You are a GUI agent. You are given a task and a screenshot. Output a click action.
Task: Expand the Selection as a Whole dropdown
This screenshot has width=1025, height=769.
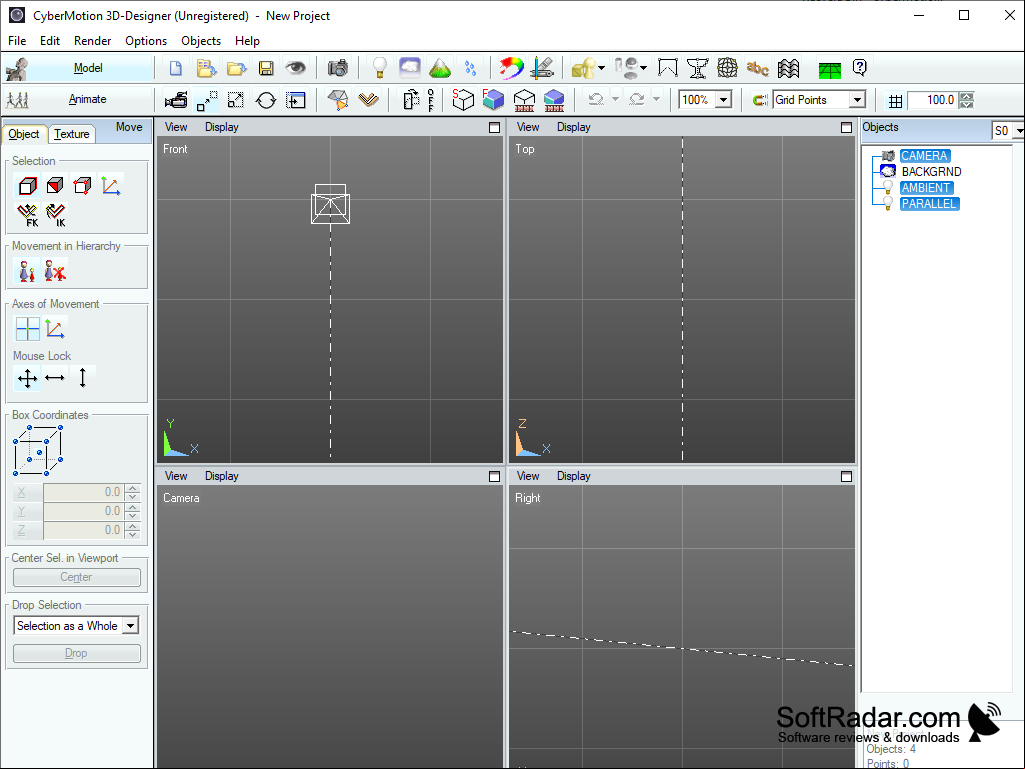131,626
